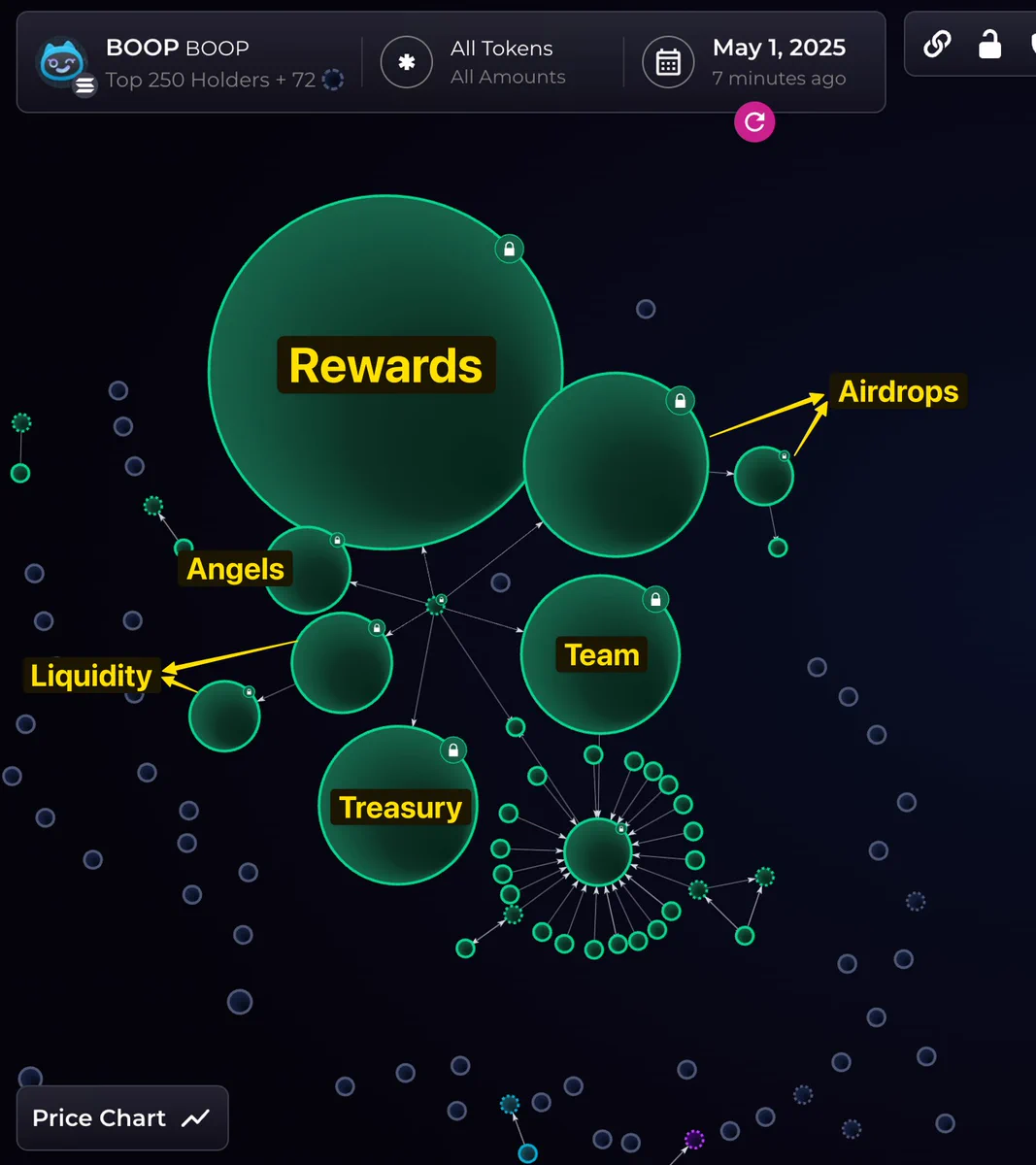The width and height of the screenshot is (1036, 1165).
Task: Click the All Amounts filter text
Action: pyautogui.click(x=508, y=78)
